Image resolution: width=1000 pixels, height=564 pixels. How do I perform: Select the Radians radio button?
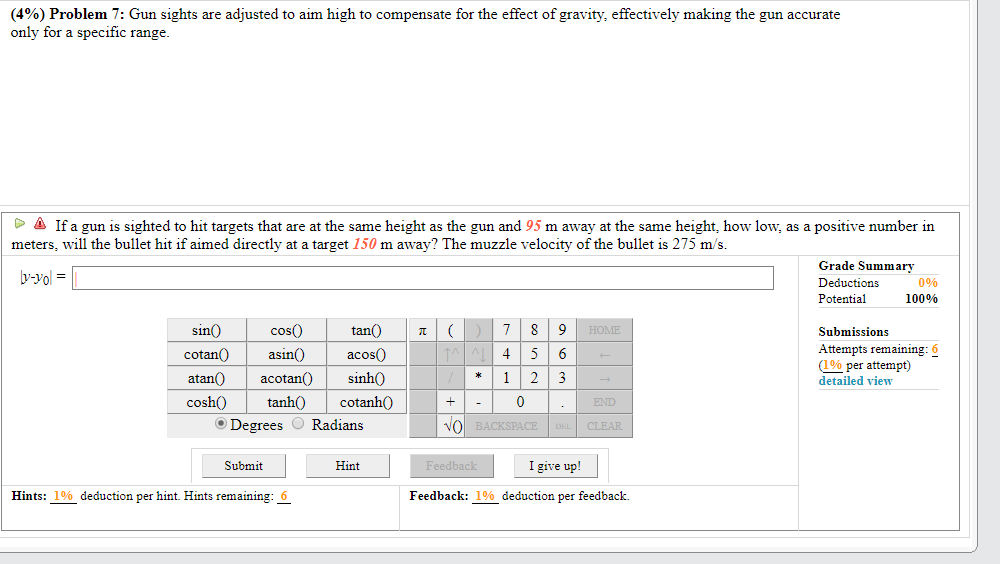click(298, 425)
